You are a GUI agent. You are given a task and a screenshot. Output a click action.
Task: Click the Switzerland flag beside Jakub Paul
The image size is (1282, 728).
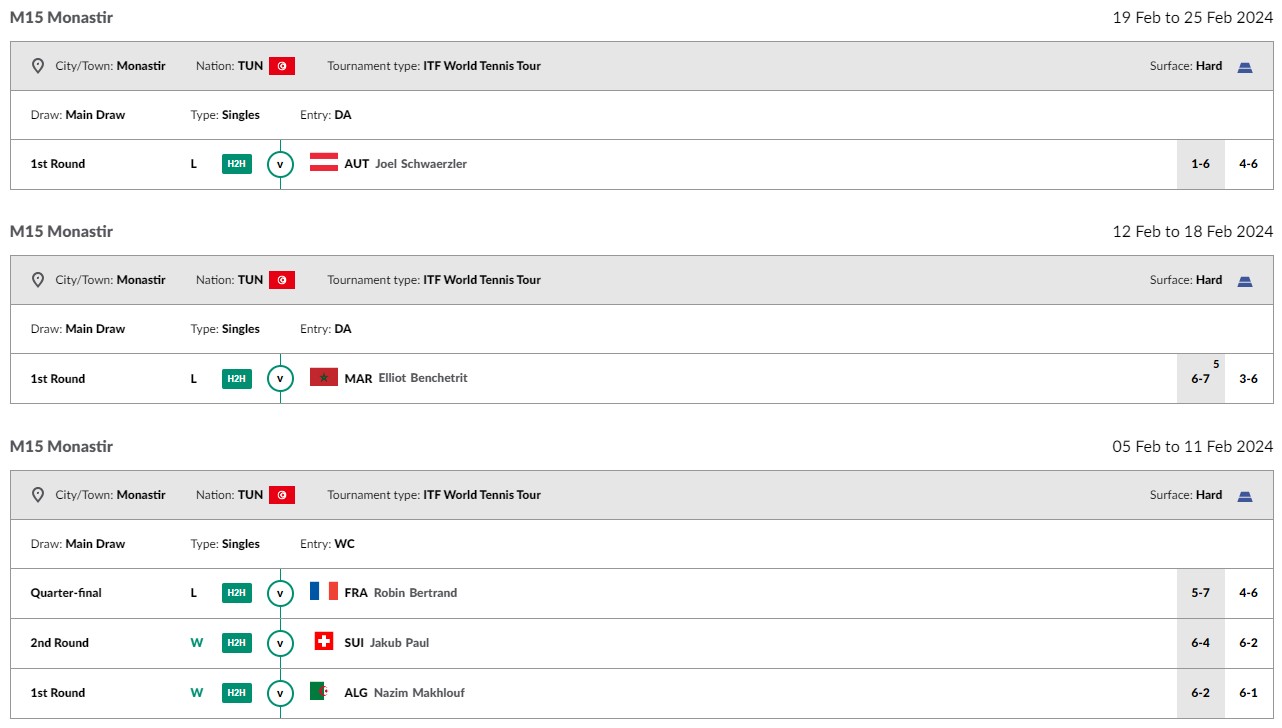[x=324, y=642]
